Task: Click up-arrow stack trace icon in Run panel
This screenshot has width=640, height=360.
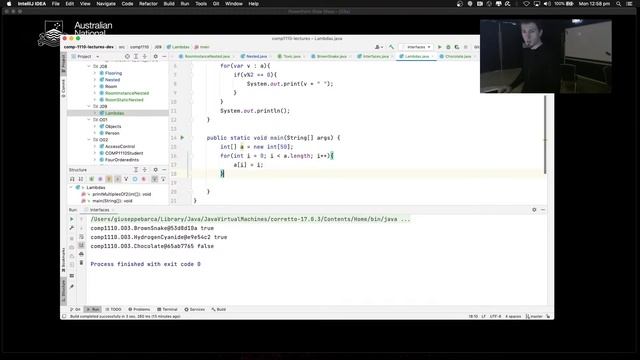Action: coord(81,219)
